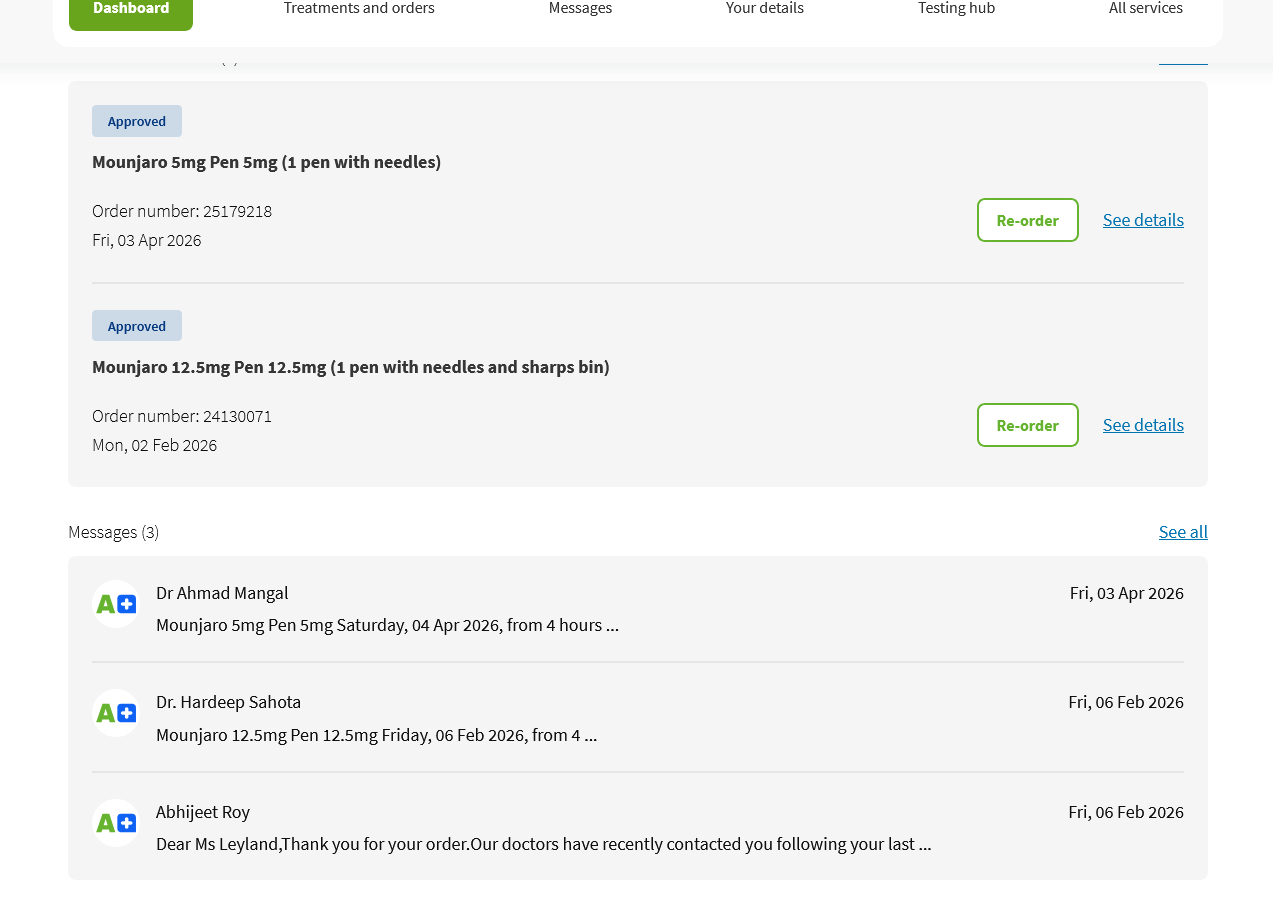Click Dr Ahmad Mangal's avatar icon
Viewport: 1273px width, 904px height.
point(116,604)
